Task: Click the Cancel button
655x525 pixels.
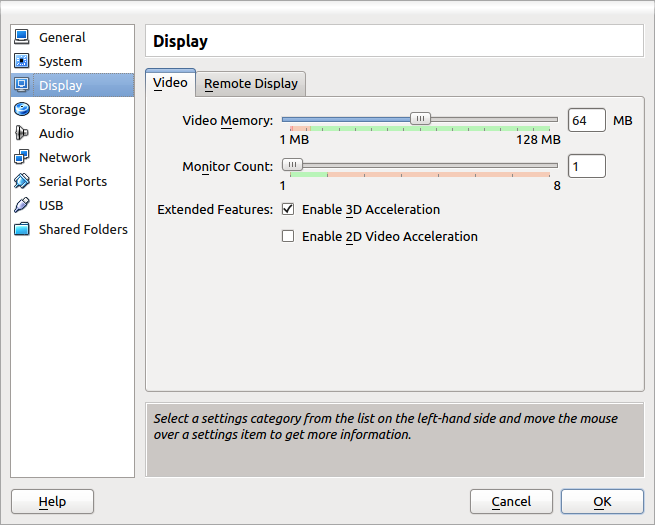Action: [511, 501]
